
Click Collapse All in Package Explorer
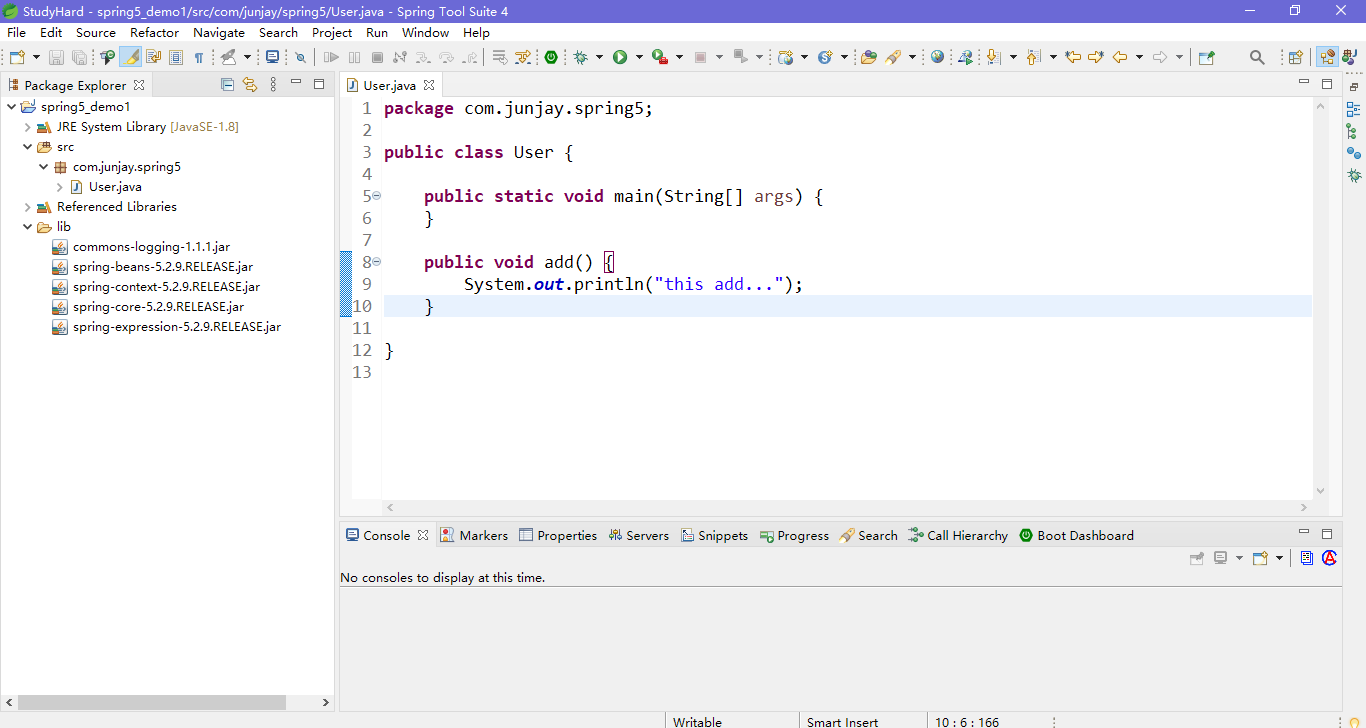pos(227,85)
